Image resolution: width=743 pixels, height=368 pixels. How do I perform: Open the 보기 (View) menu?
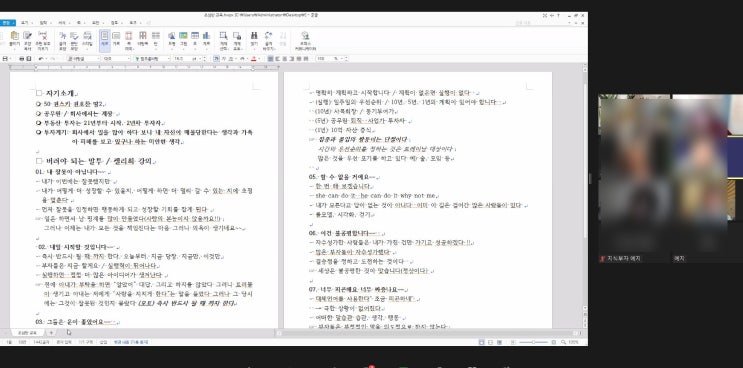point(24,23)
